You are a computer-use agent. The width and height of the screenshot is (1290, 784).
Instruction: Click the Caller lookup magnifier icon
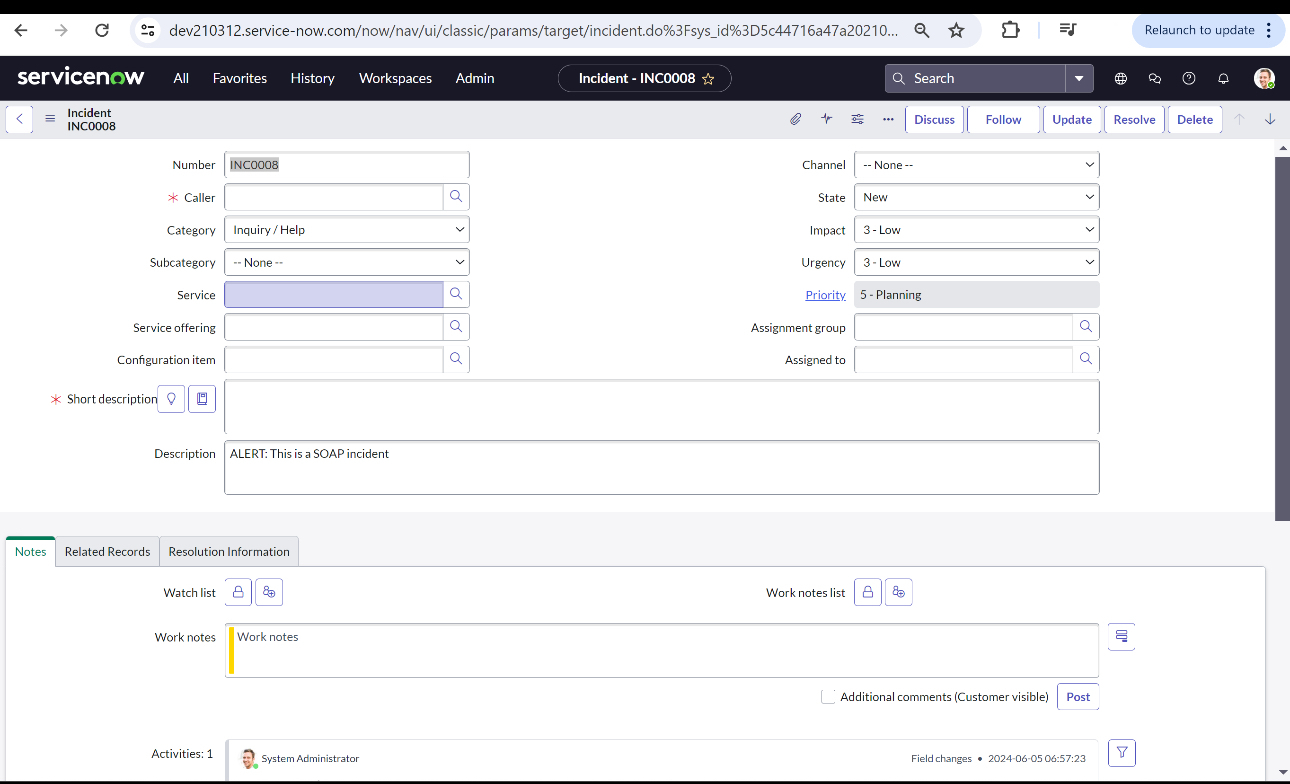click(x=456, y=197)
